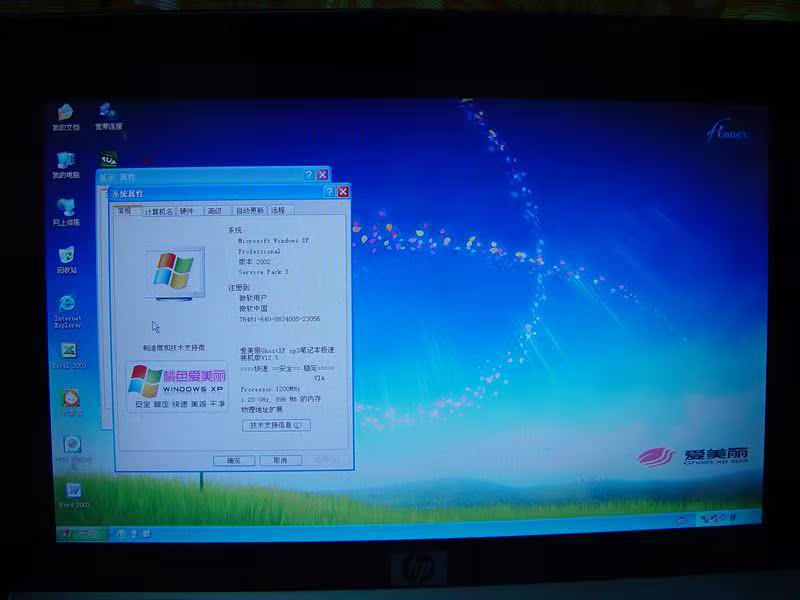Close the 系统属性 dialog
The height and width of the screenshot is (600, 800).
click(343, 191)
